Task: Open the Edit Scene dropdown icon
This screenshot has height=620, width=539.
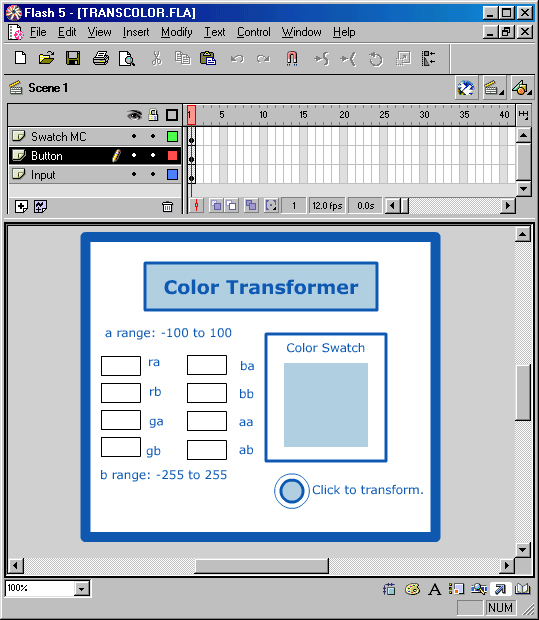Action: coord(491,88)
